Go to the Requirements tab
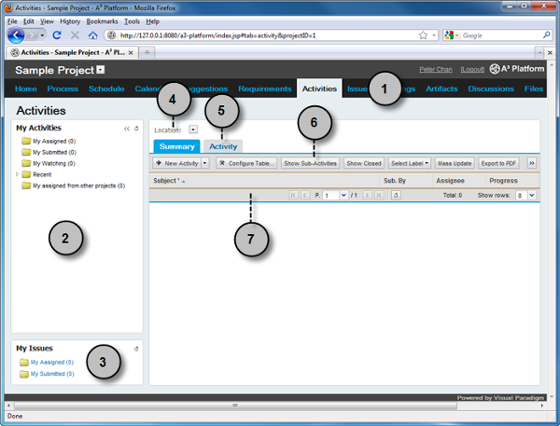The image size is (560, 426). [265, 89]
